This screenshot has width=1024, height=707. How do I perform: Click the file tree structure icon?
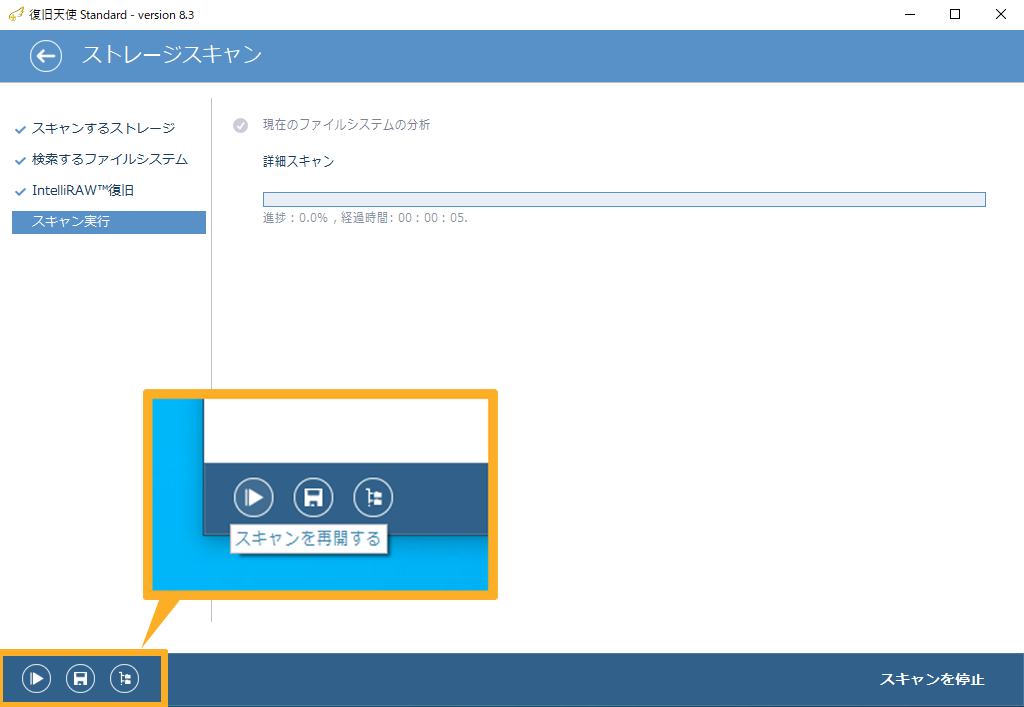point(124,678)
